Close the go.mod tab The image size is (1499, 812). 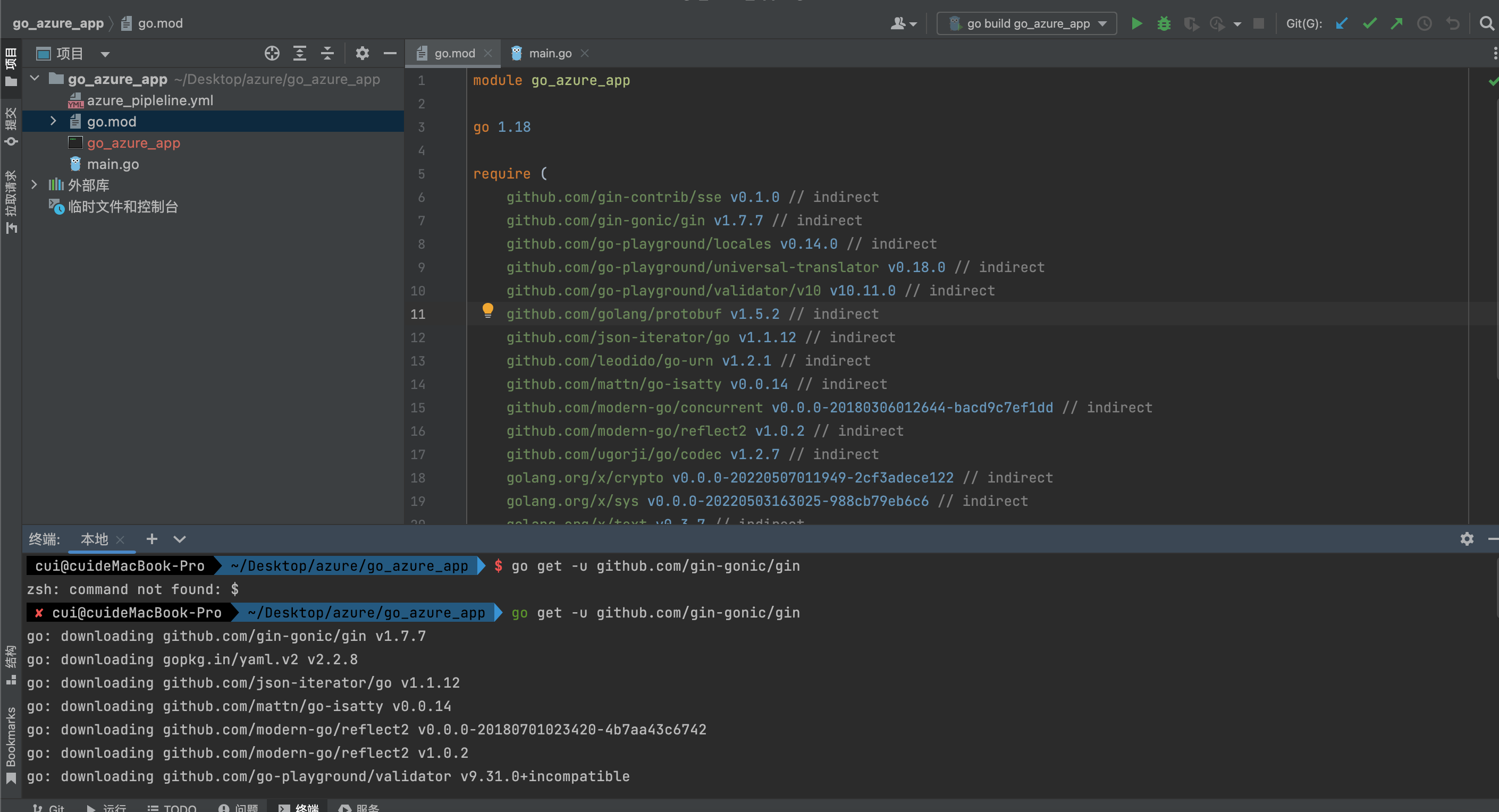point(488,53)
